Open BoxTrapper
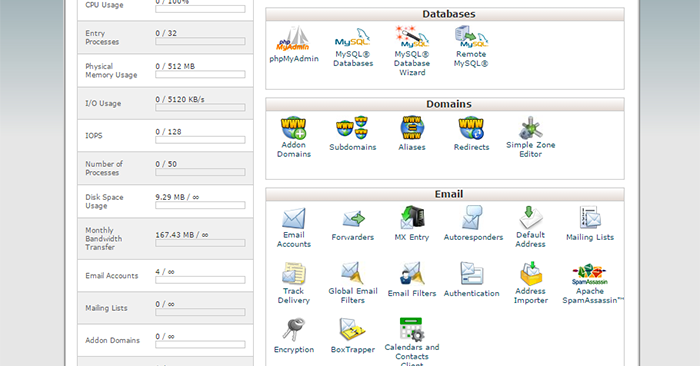Screen dimensions: 700x366 point(353,336)
